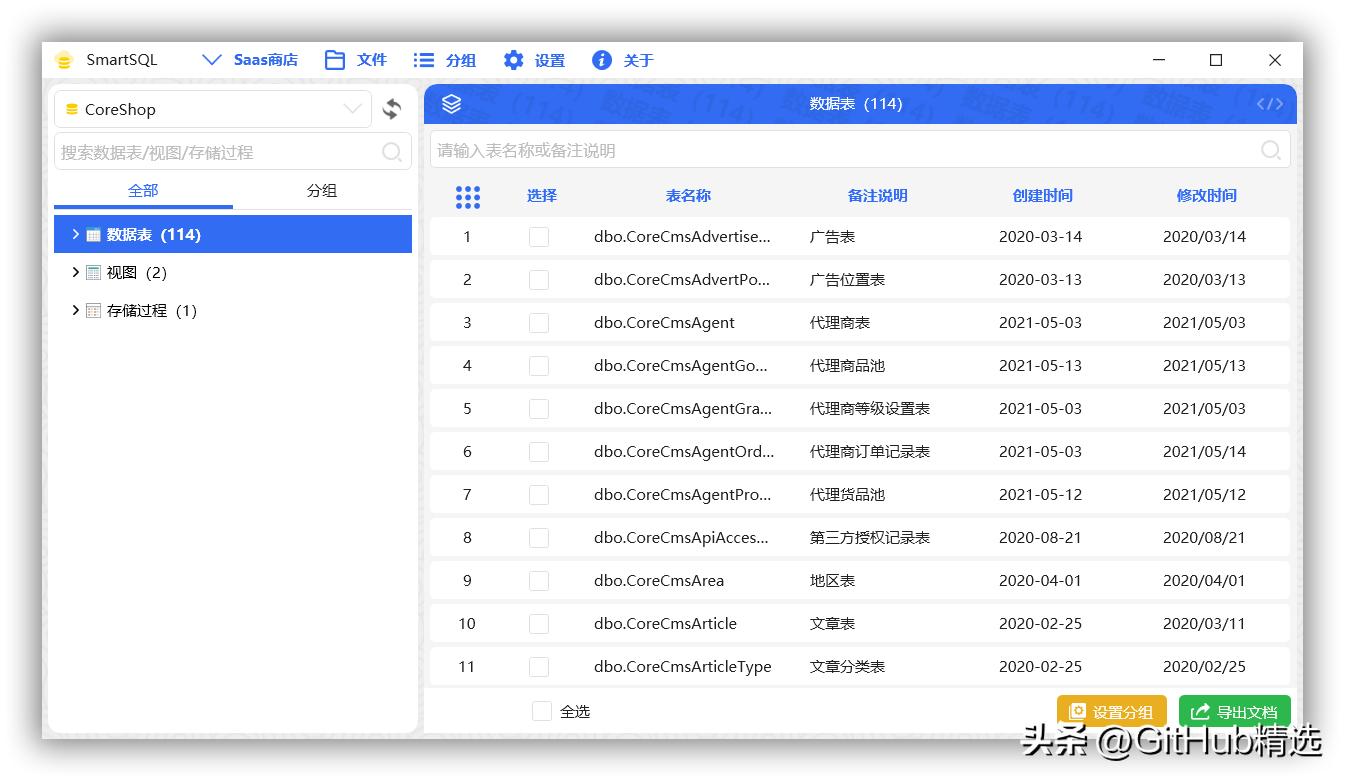Click the 关于 info icon in toolbar
The height and width of the screenshot is (781, 1345).
click(x=601, y=60)
